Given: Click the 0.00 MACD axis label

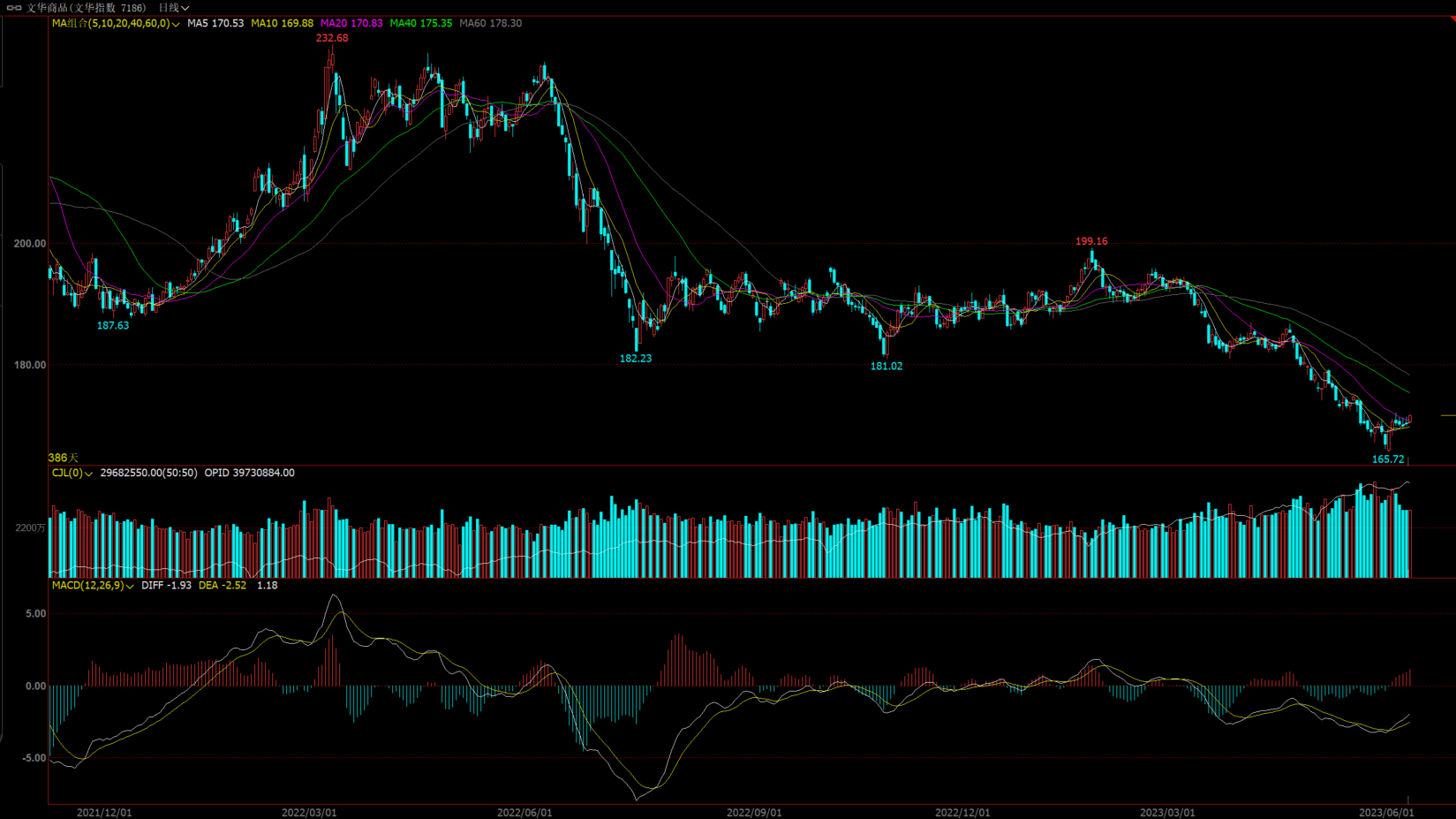Looking at the screenshot, I should 35,686.
